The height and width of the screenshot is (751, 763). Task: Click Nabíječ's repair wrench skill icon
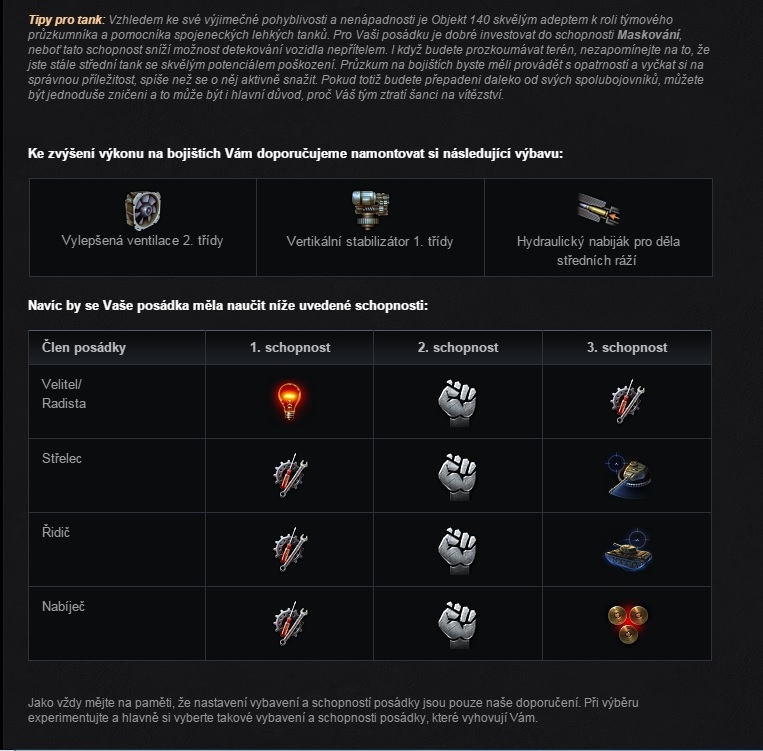pos(290,623)
